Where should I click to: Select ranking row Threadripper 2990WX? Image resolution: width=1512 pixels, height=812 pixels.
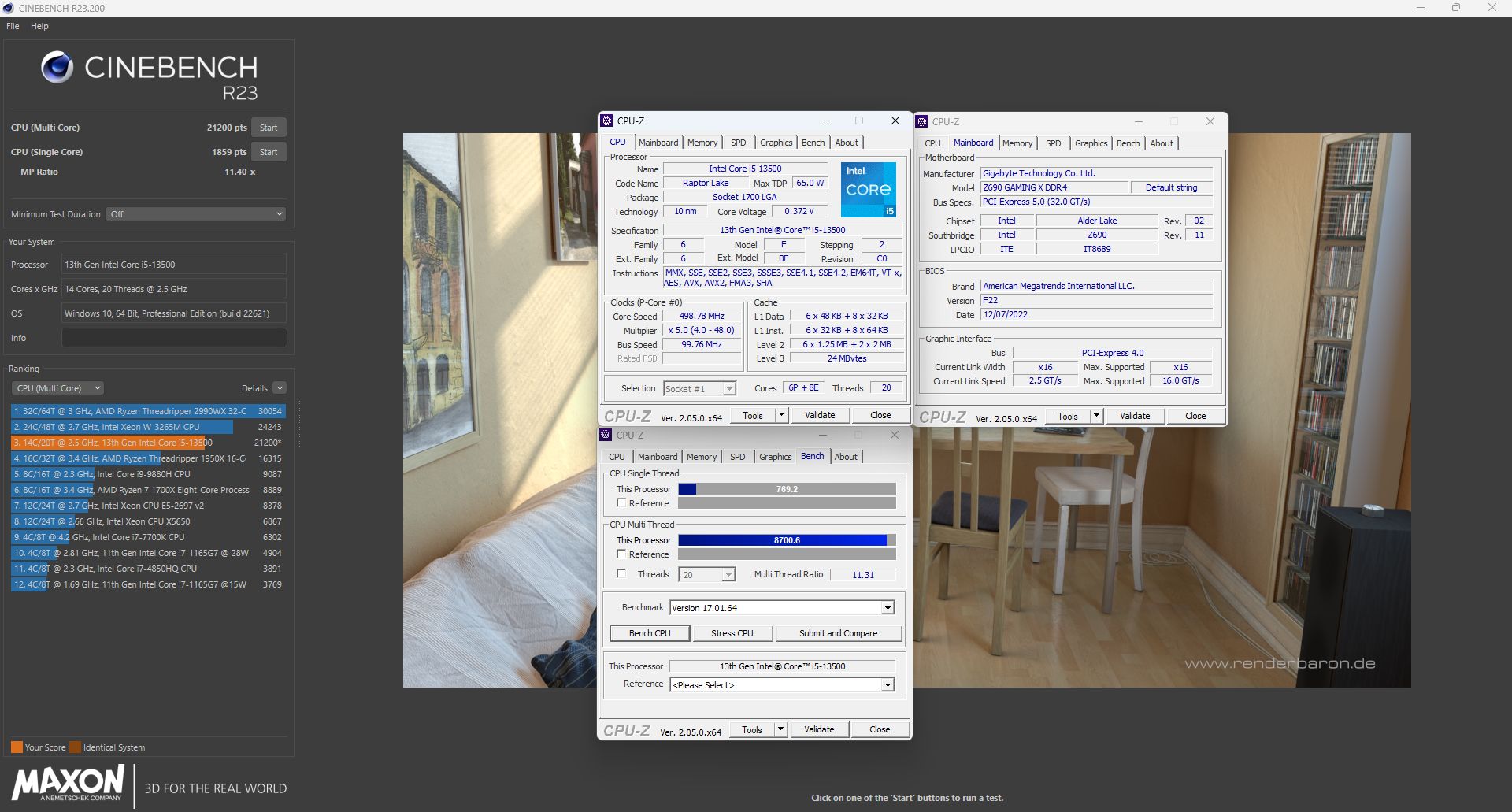point(147,411)
